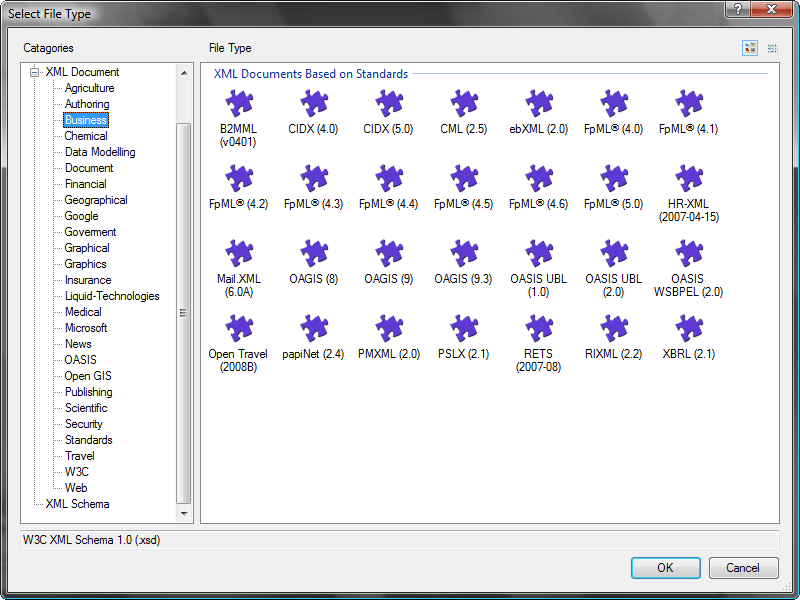Select FpML (4.4) file type
Screen dimensions: 800x600
coord(388,179)
